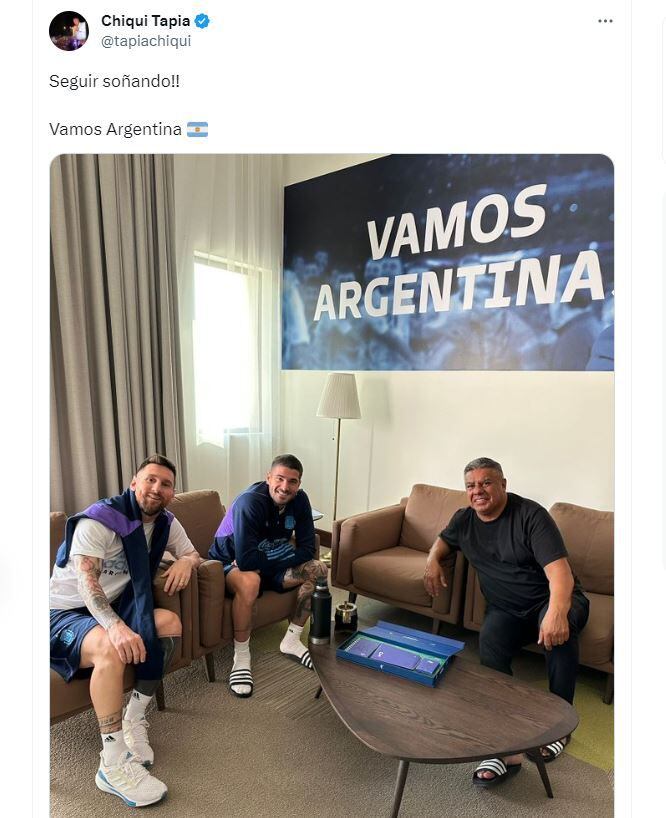The height and width of the screenshot is (818, 666).
Task: Visit the @tapiachiqui handle link
Action: [146, 41]
